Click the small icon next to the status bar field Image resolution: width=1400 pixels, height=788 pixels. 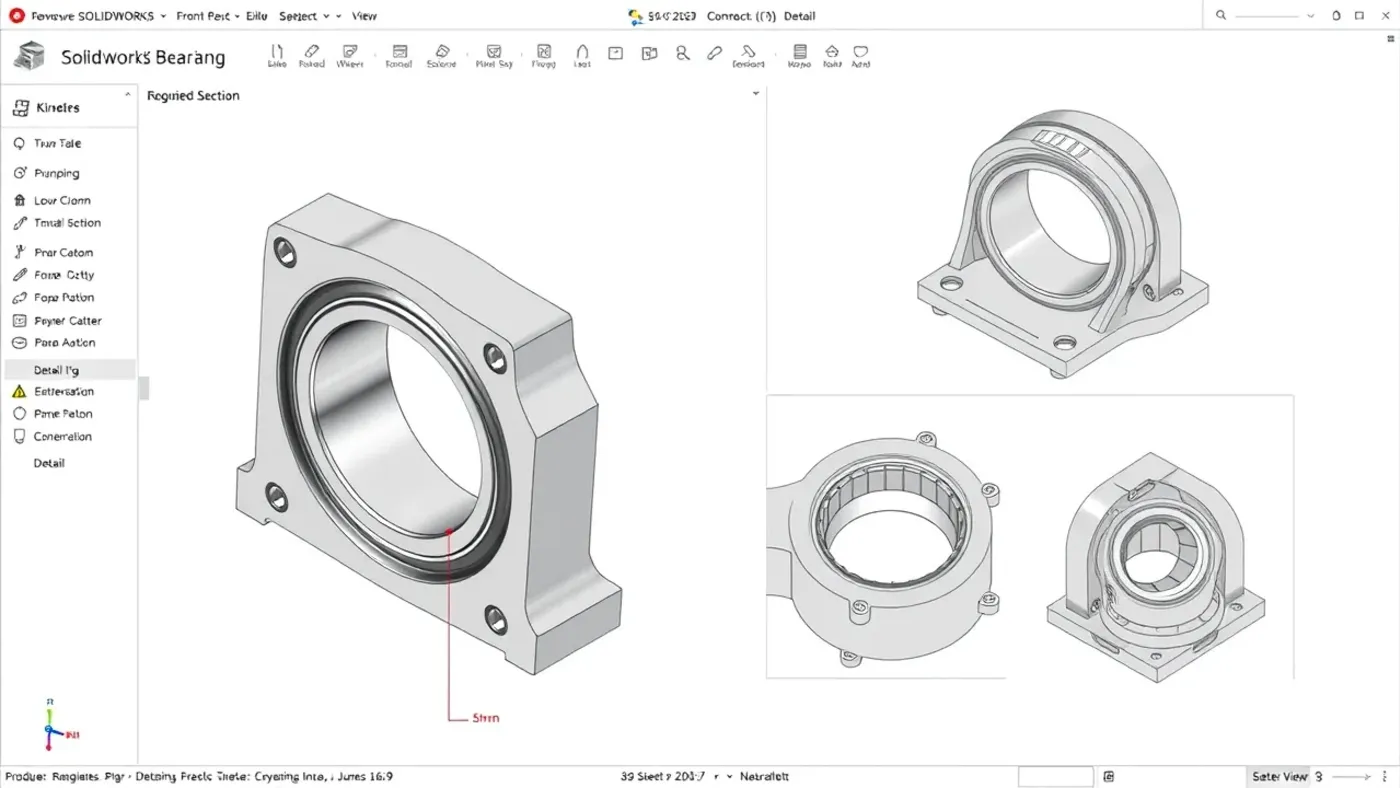1109,777
